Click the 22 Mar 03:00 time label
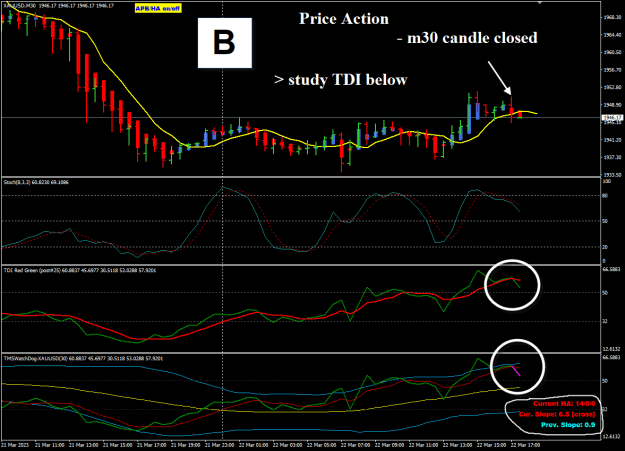625x451 pixels. (x=287, y=445)
